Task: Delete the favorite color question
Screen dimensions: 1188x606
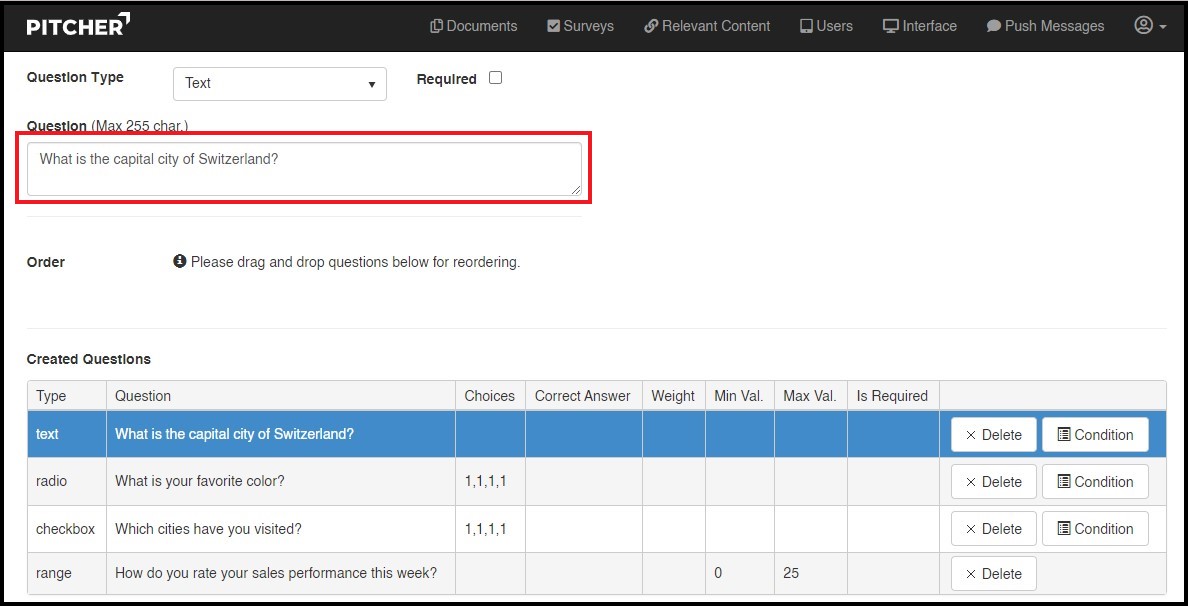Action: point(993,482)
